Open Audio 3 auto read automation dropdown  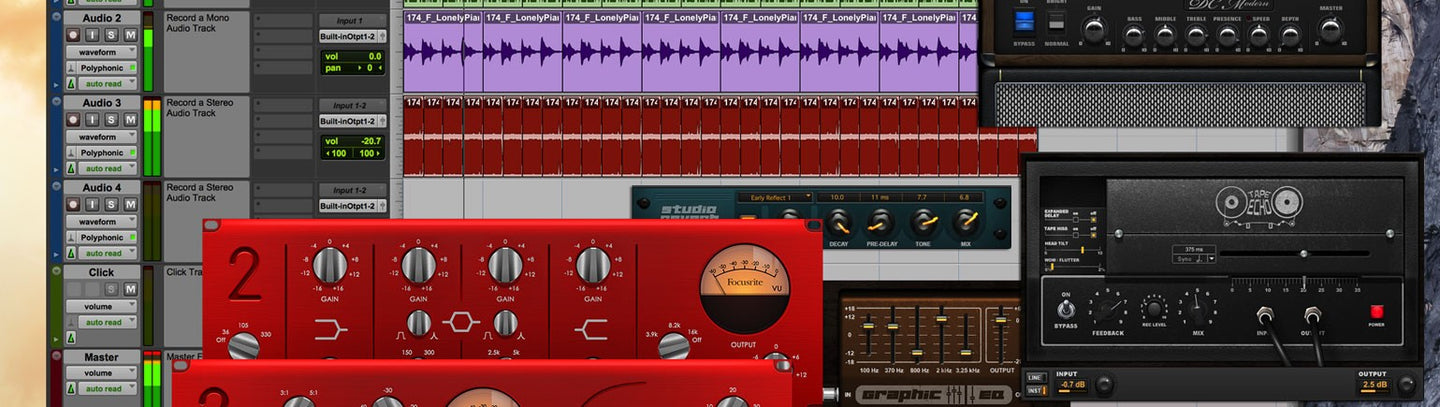point(102,168)
